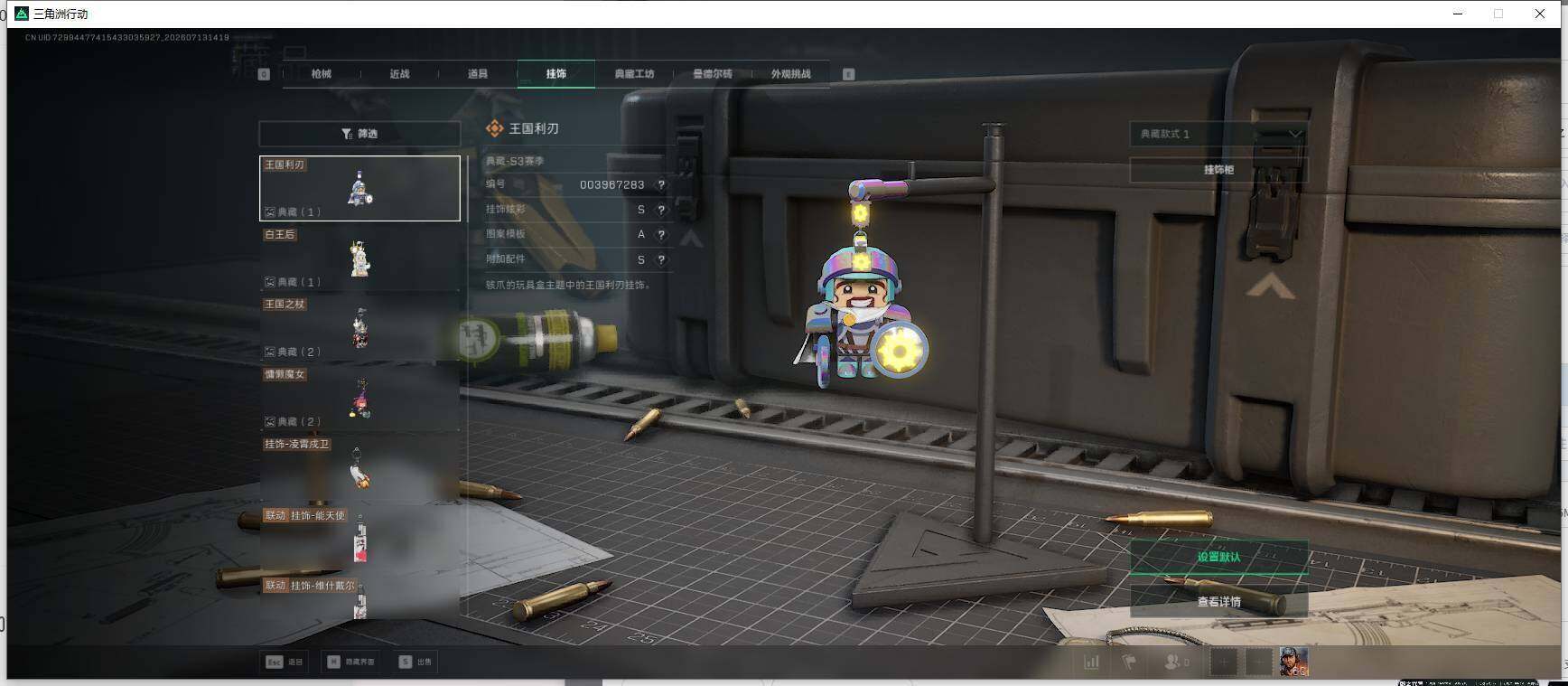Expand the 典藏款式 1 dropdown

(x=1218, y=134)
